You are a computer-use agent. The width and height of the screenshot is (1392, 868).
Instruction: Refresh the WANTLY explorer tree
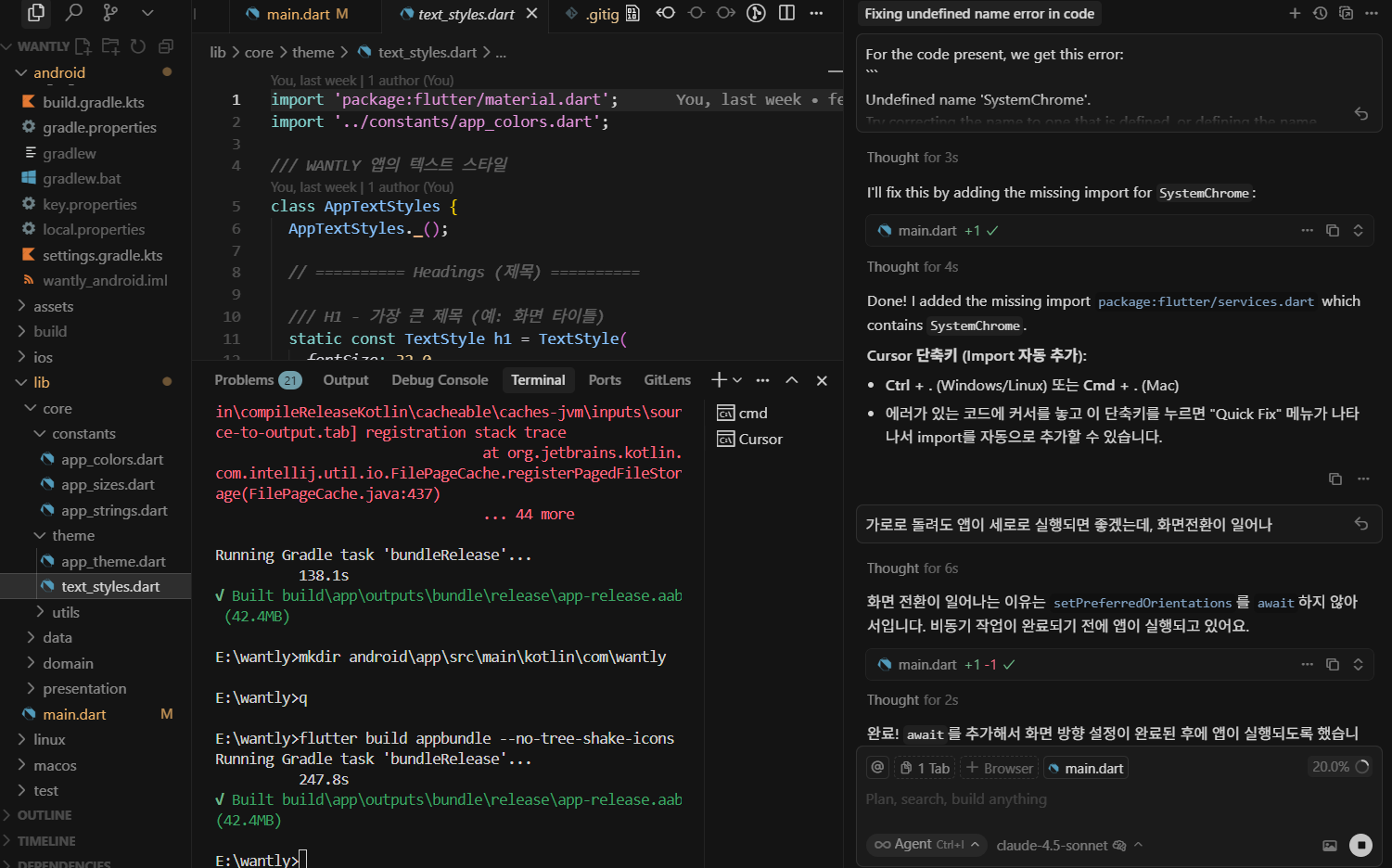click(x=138, y=45)
